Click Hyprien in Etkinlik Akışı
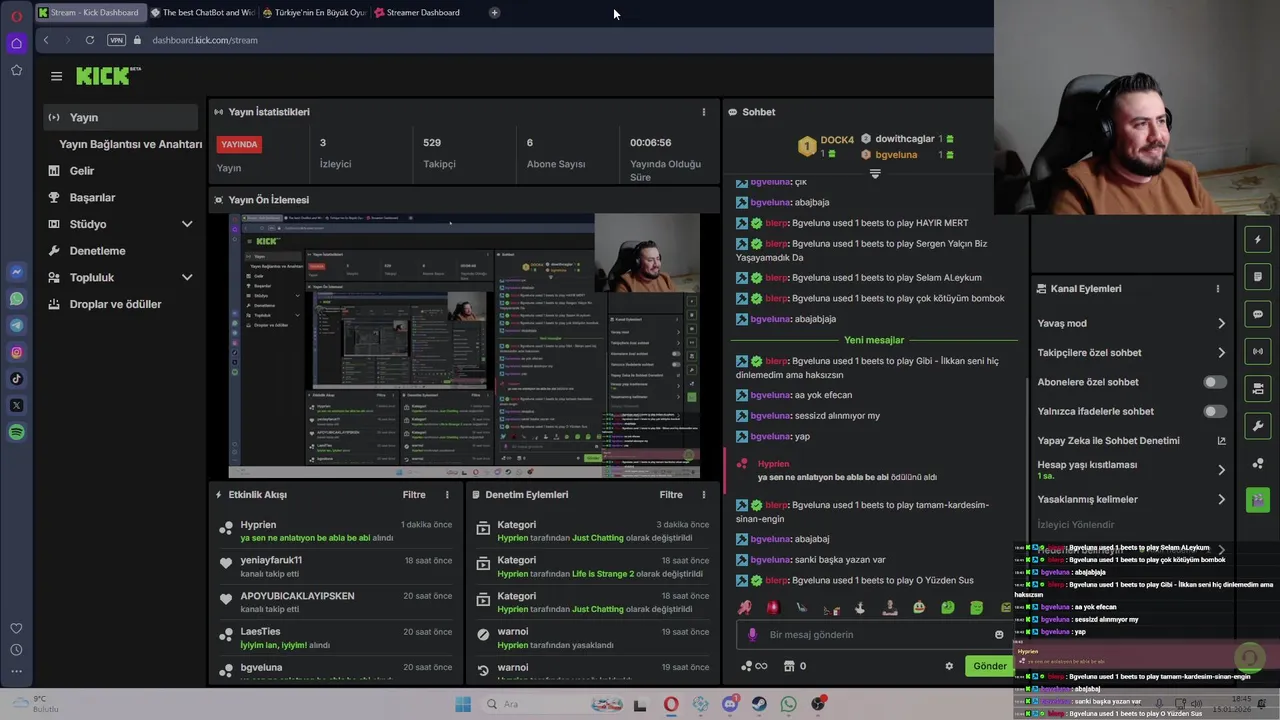The height and width of the screenshot is (720, 1280). [258, 524]
